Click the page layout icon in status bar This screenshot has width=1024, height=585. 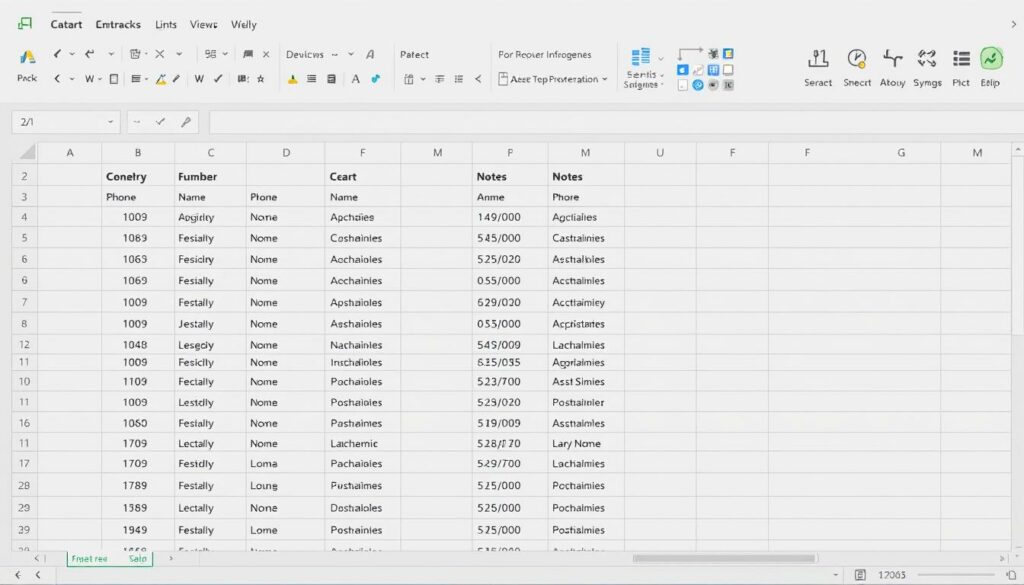coord(860,575)
